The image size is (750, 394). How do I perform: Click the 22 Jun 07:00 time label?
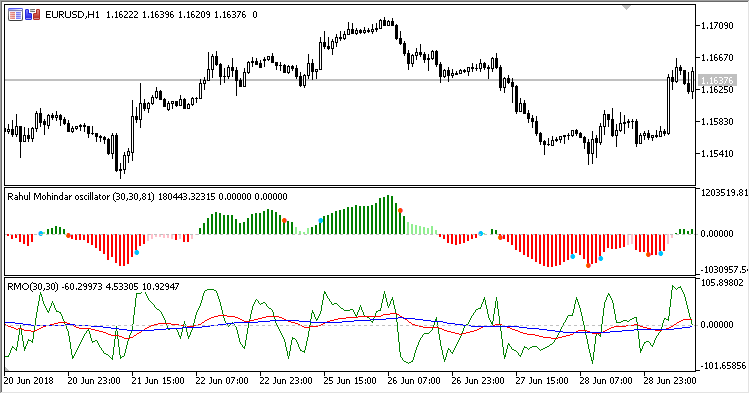(222, 381)
